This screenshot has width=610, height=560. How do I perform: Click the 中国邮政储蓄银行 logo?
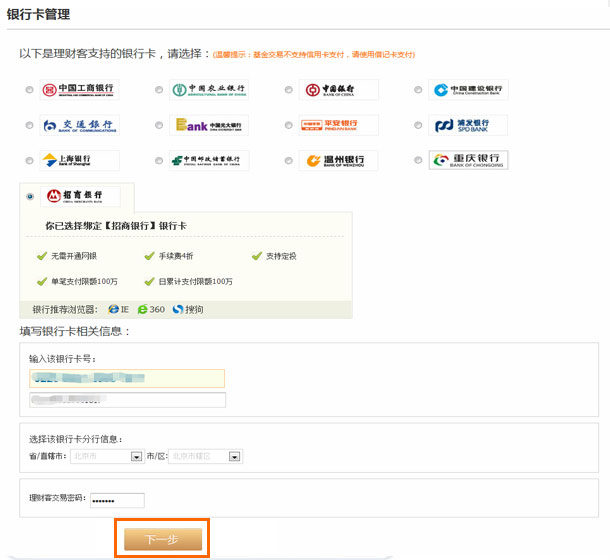coord(209,161)
